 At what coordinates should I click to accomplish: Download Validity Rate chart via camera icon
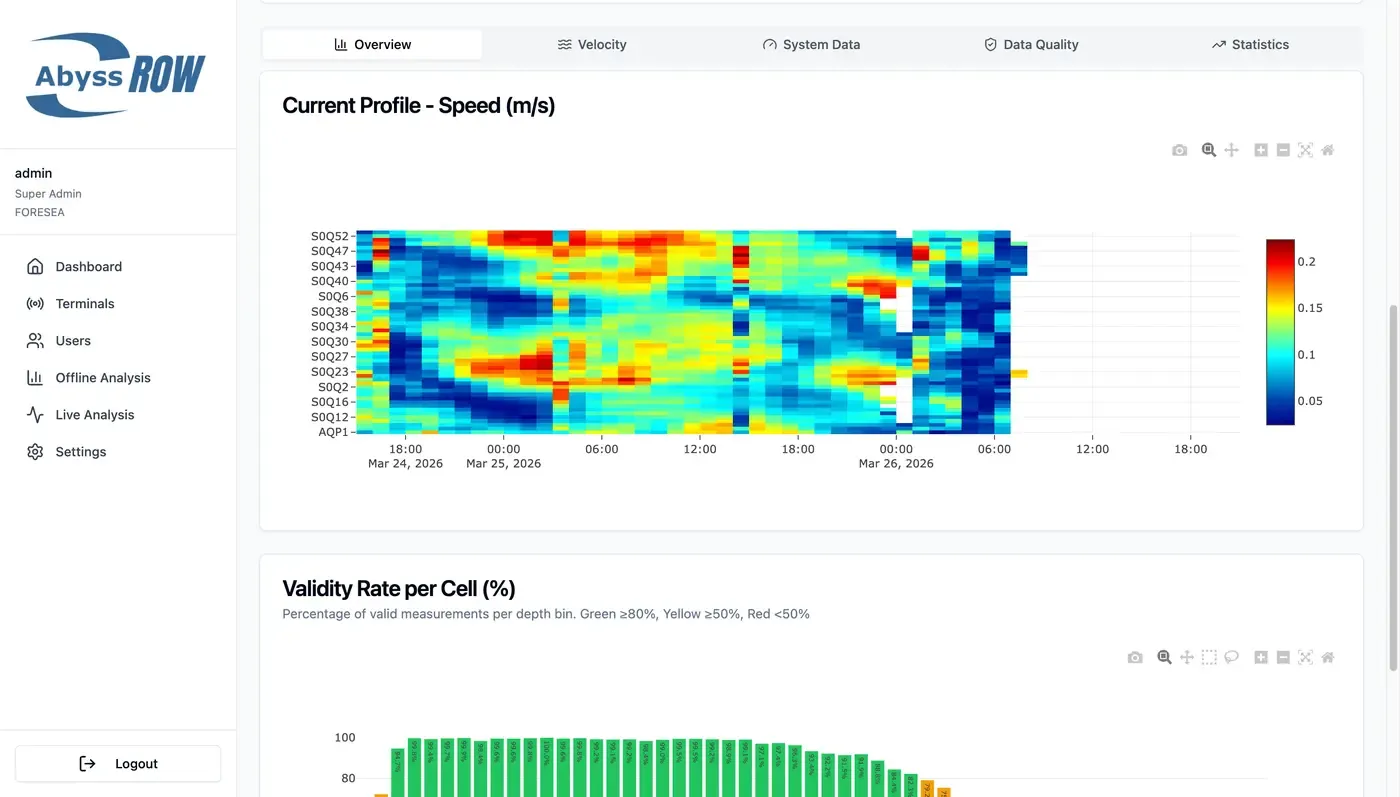click(1135, 657)
